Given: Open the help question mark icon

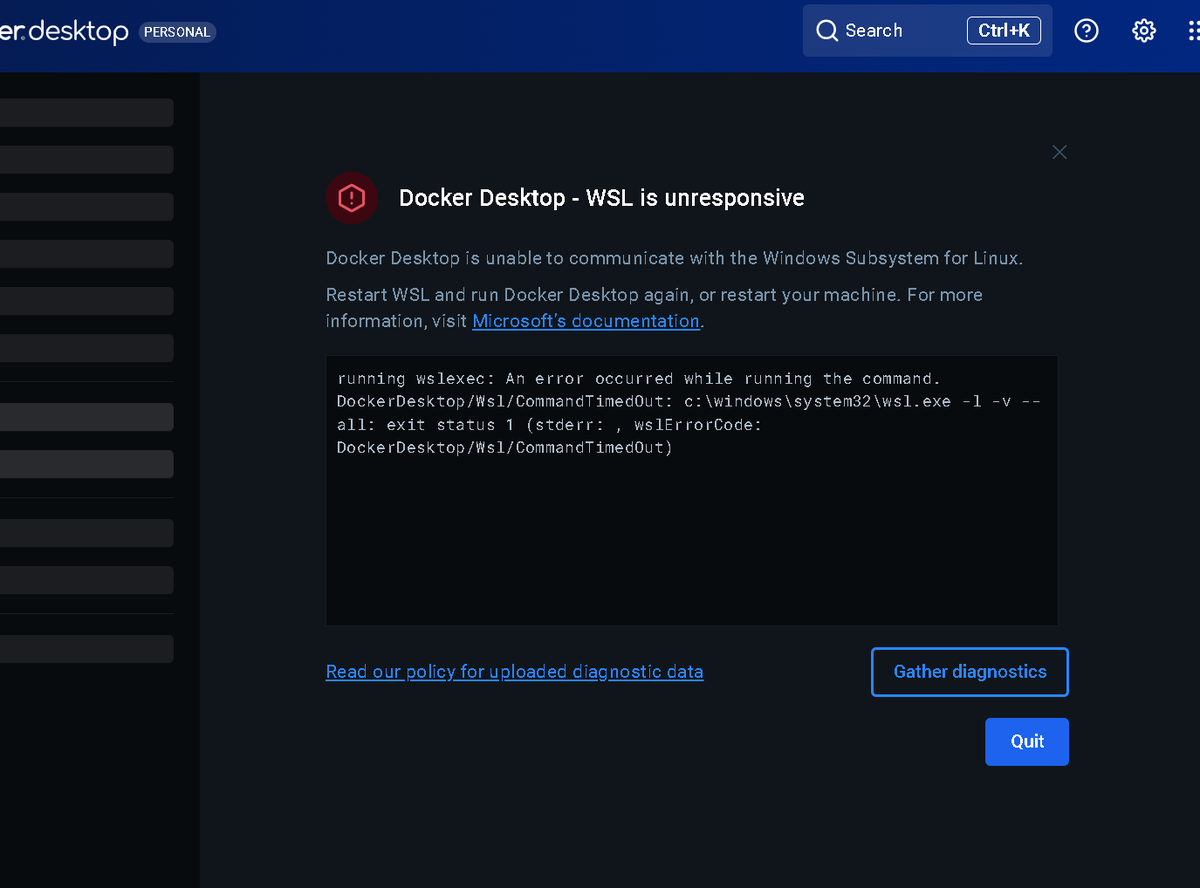Looking at the screenshot, I should pos(1086,31).
